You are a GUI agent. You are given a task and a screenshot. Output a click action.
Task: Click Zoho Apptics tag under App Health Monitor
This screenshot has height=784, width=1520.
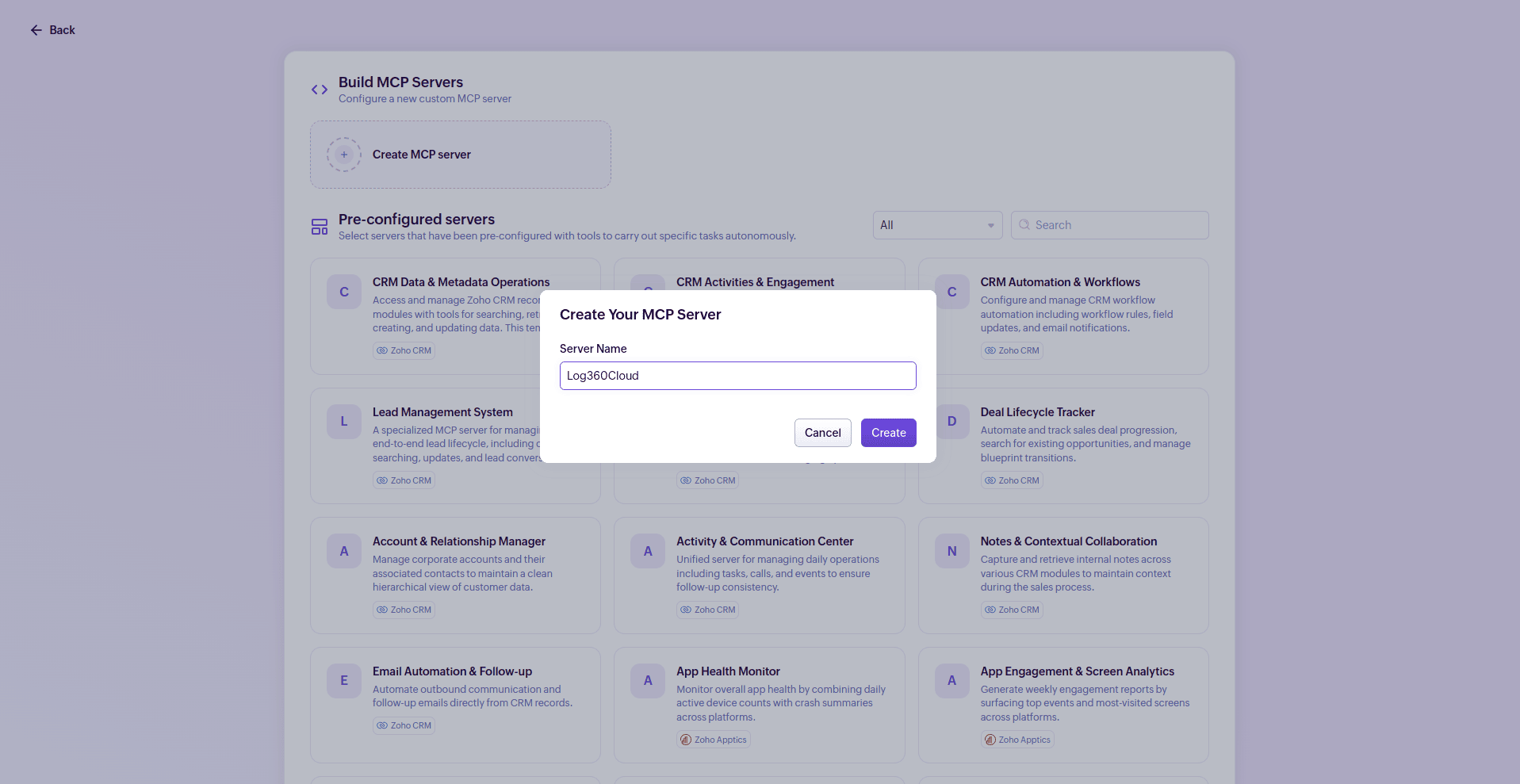[714, 740]
